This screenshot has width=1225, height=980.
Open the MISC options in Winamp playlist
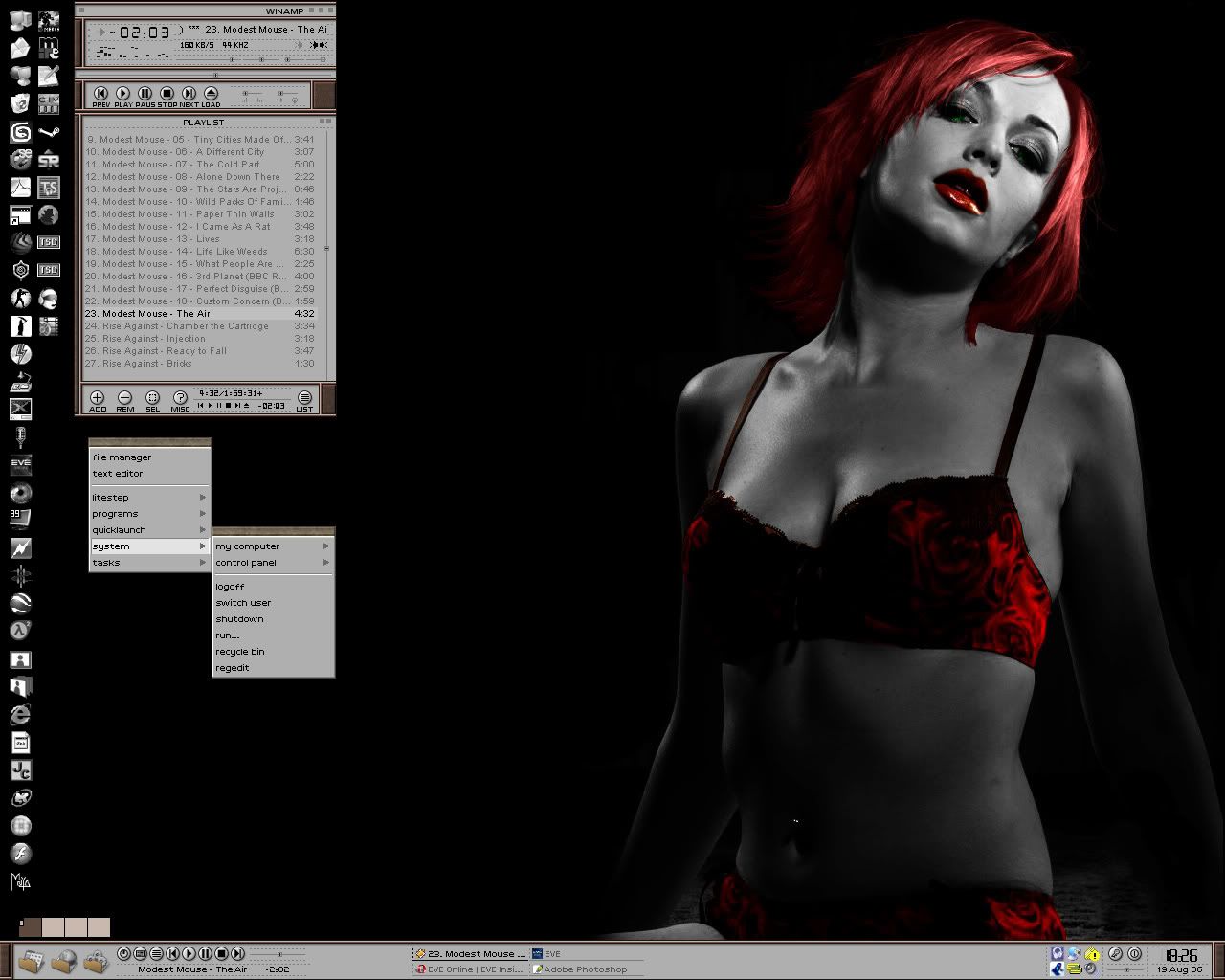(180, 400)
